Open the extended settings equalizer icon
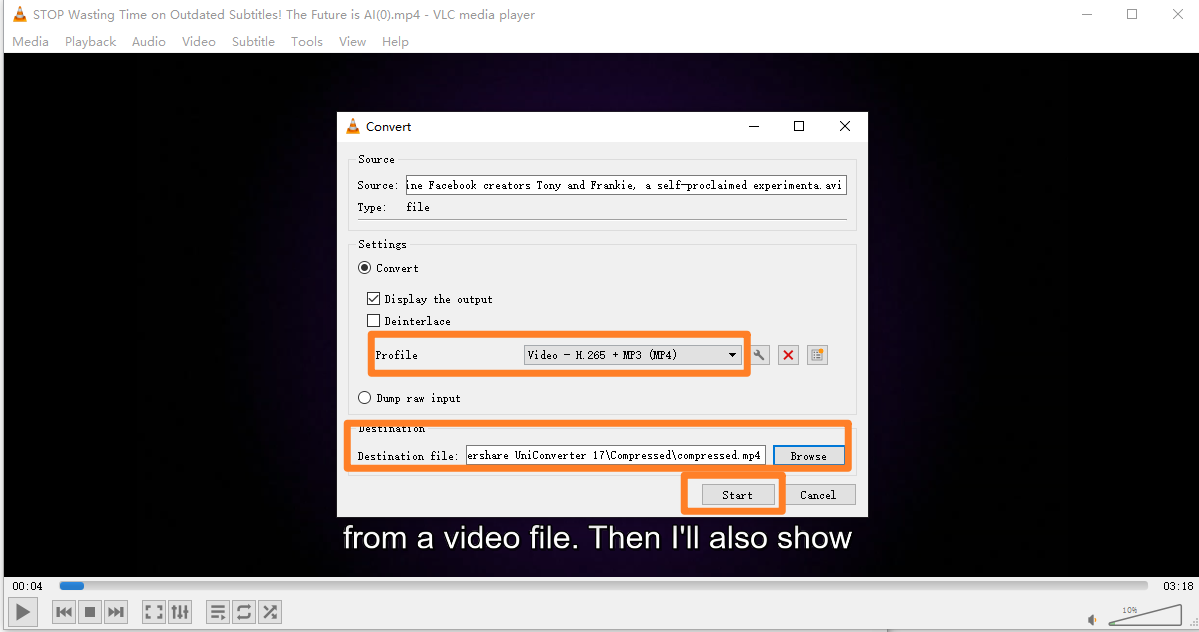Viewport: 1199px width, 632px height. pos(180,611)
